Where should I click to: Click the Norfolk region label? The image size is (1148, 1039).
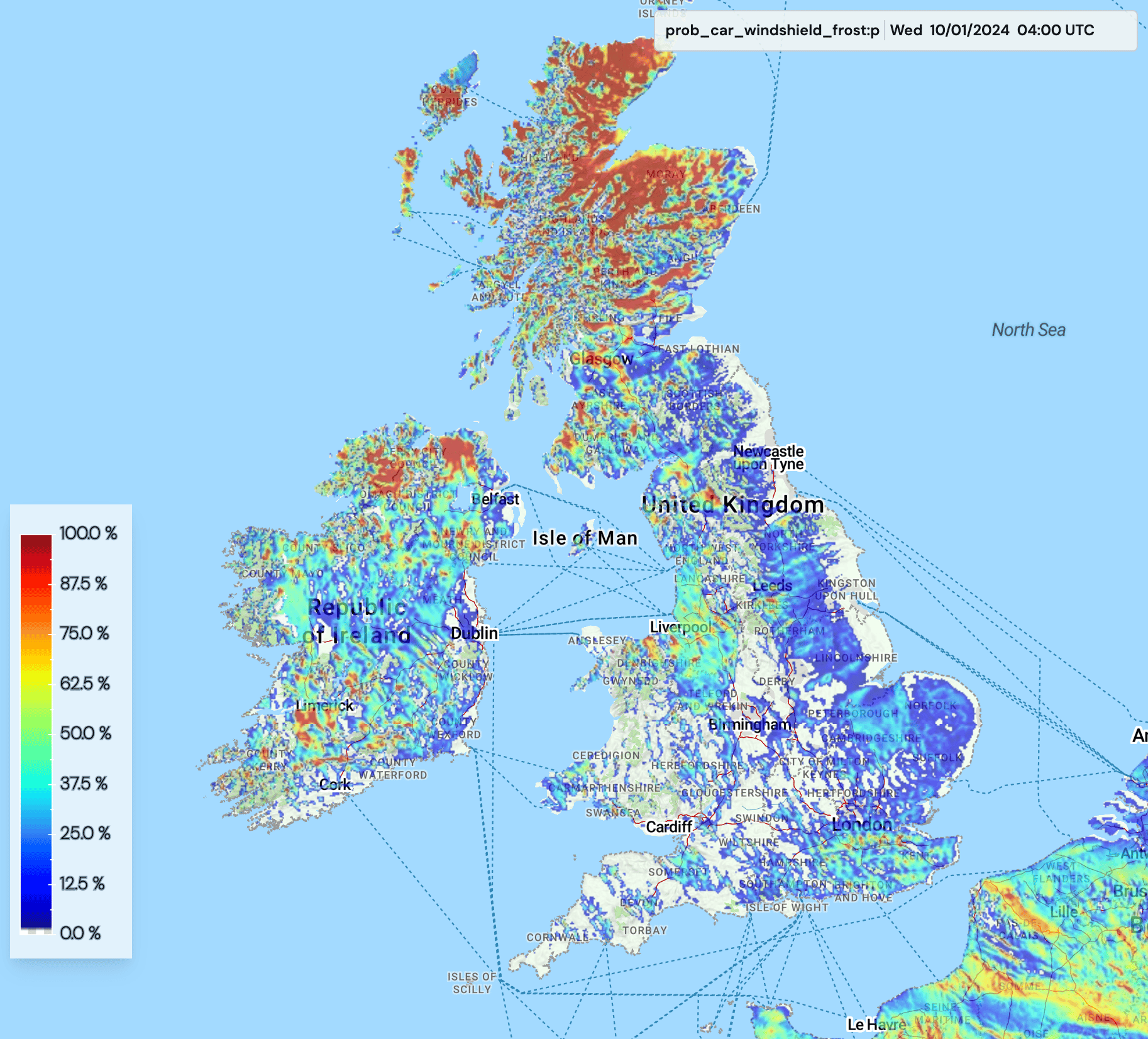pos(930,706)
